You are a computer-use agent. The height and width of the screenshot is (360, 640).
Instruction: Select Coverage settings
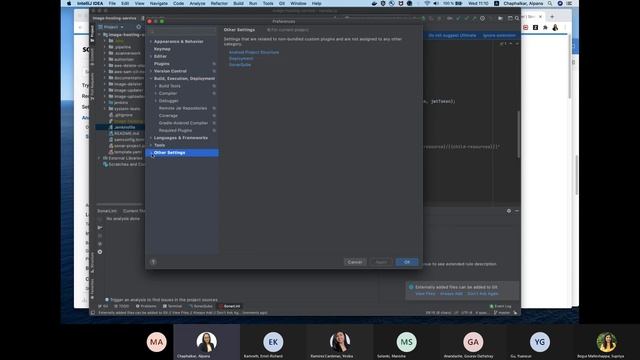coord(168,116)
